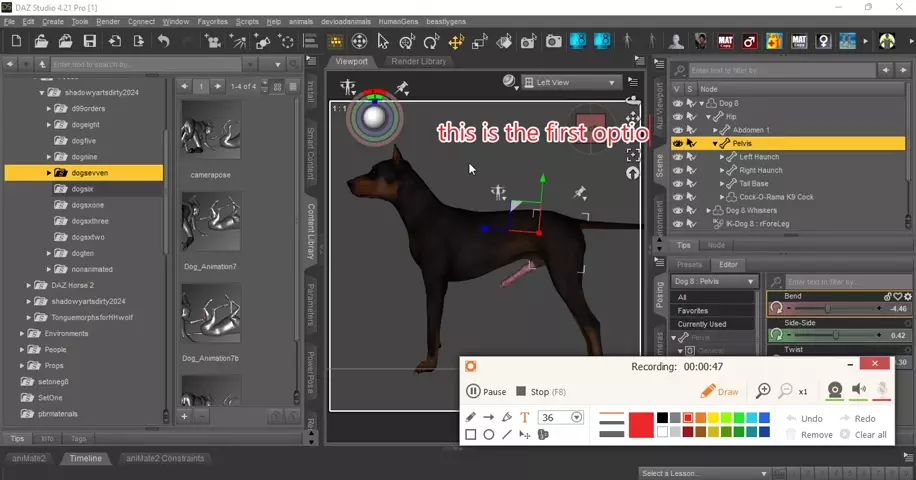Pick the blue color swatch in recorder

tap(764, 418)
